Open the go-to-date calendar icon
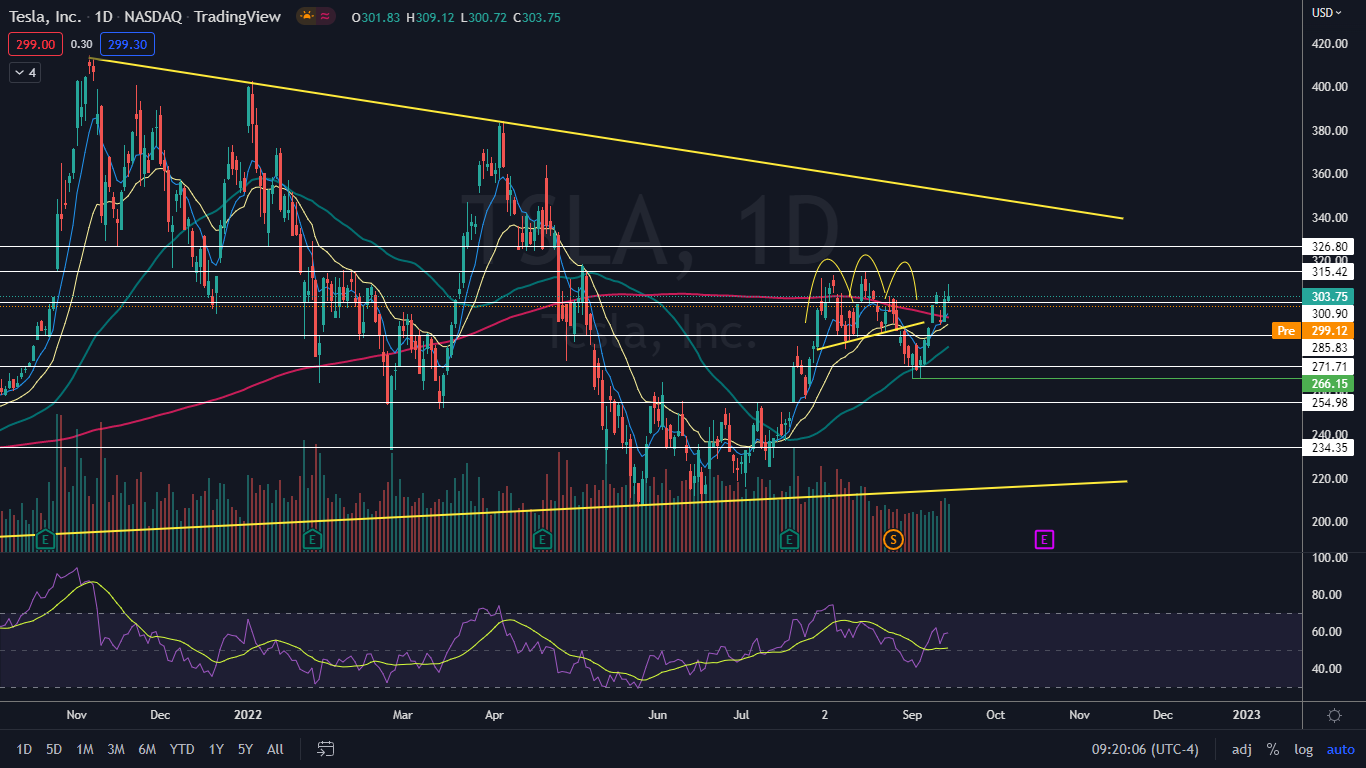This screenshot has height=768, width=1366. (325, 749)
